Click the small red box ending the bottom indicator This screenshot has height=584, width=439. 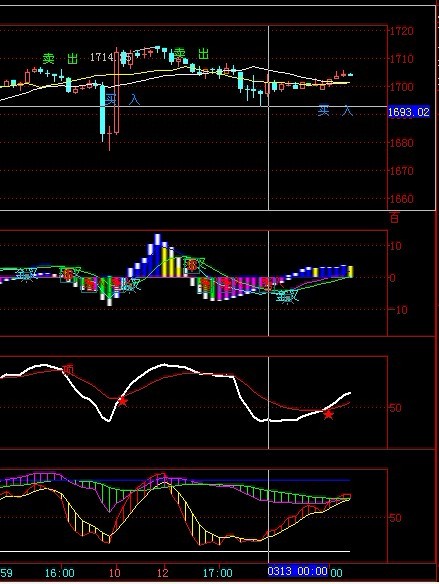pyautogui.click(x=347, y=496)
